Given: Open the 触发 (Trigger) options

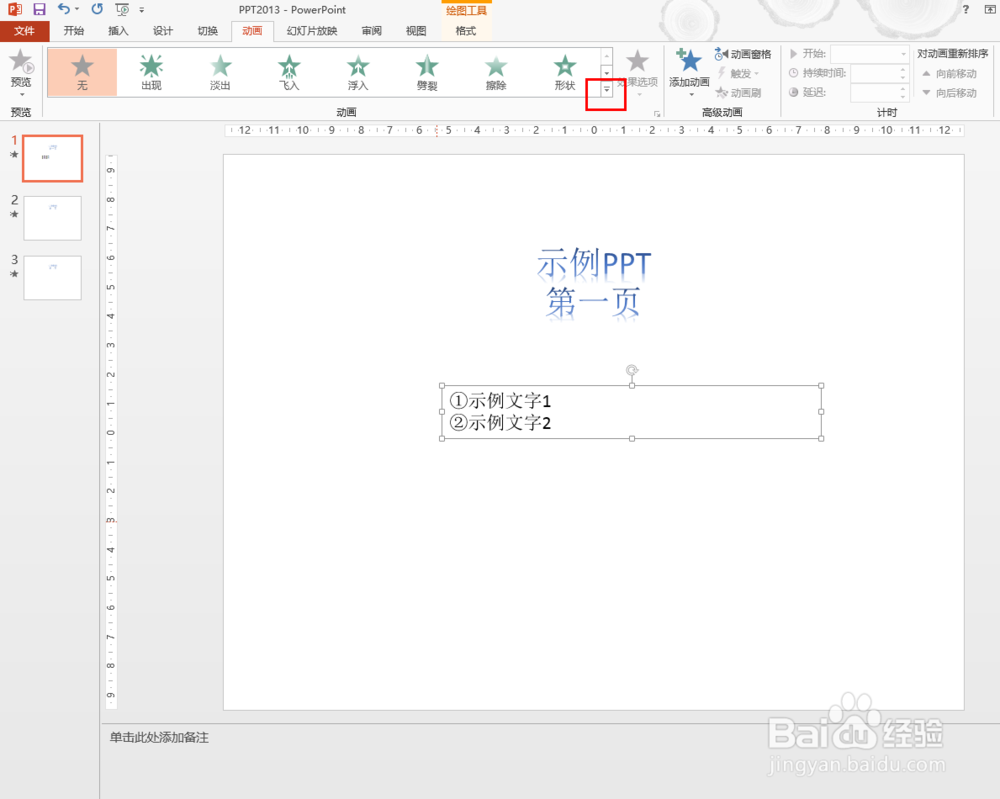Looking at the screenshot, I should pyautogui.click(x=737, y=73).
